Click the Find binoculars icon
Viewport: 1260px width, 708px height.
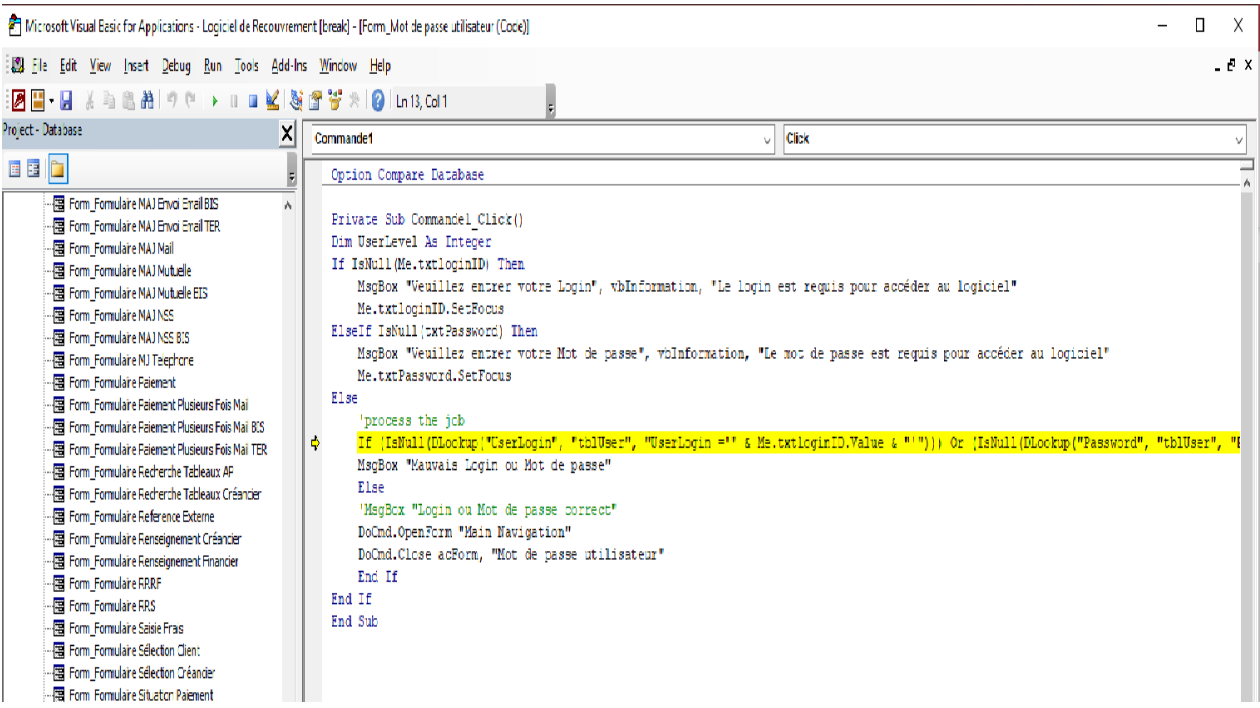tap(147, 101)
